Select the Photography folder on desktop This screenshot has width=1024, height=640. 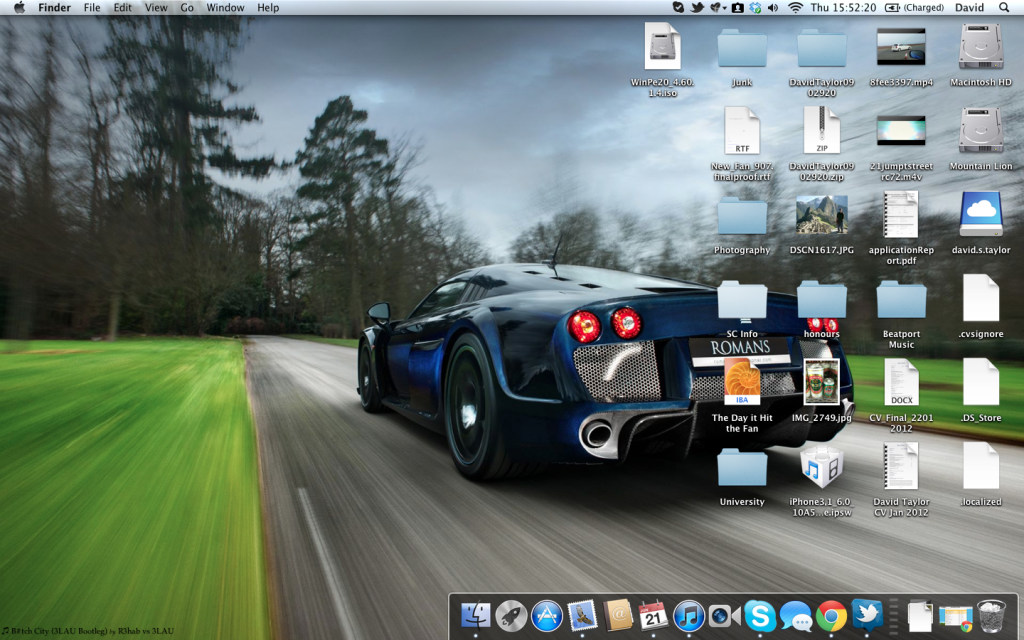(742, 217)
